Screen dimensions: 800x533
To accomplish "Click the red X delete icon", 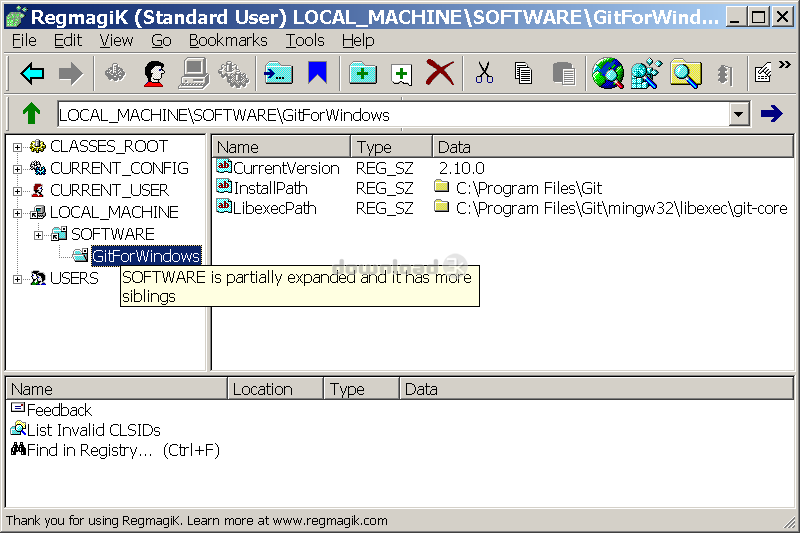I will click(x=440, y=73).
